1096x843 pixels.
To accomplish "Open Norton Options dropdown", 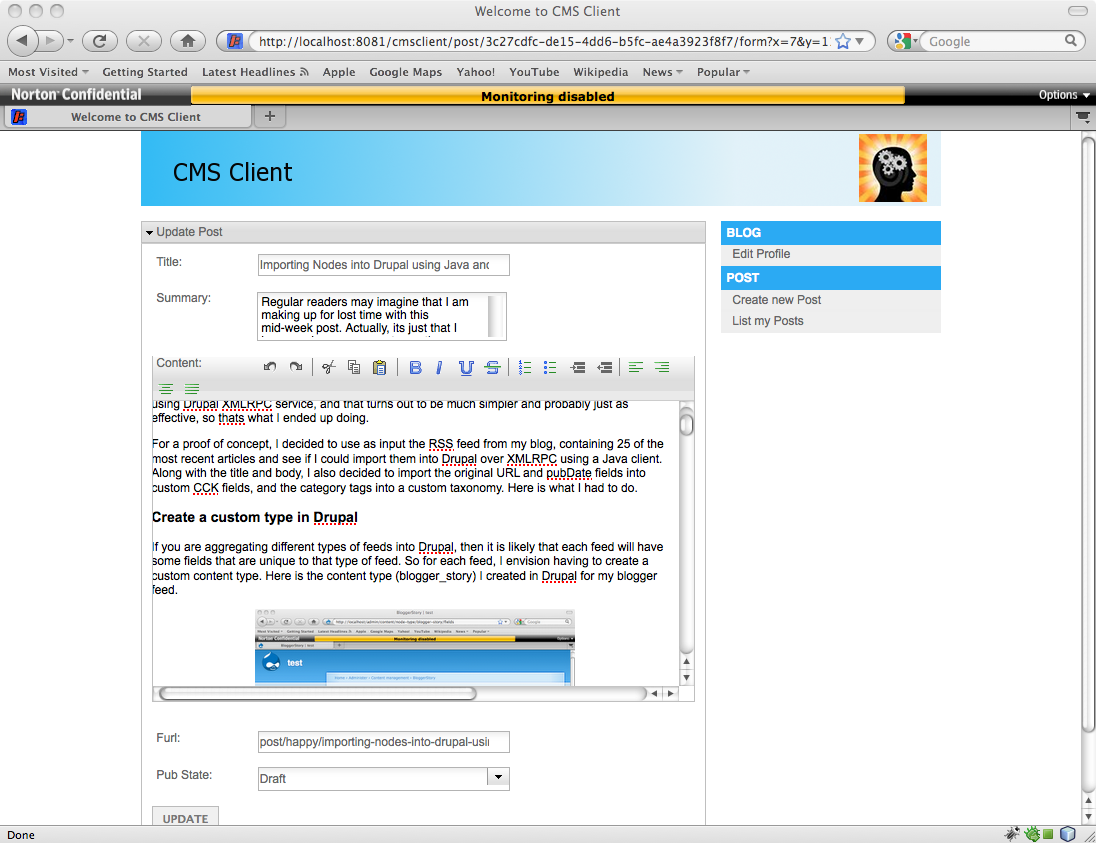I will pyautogui.click(x=1064, y=95).
